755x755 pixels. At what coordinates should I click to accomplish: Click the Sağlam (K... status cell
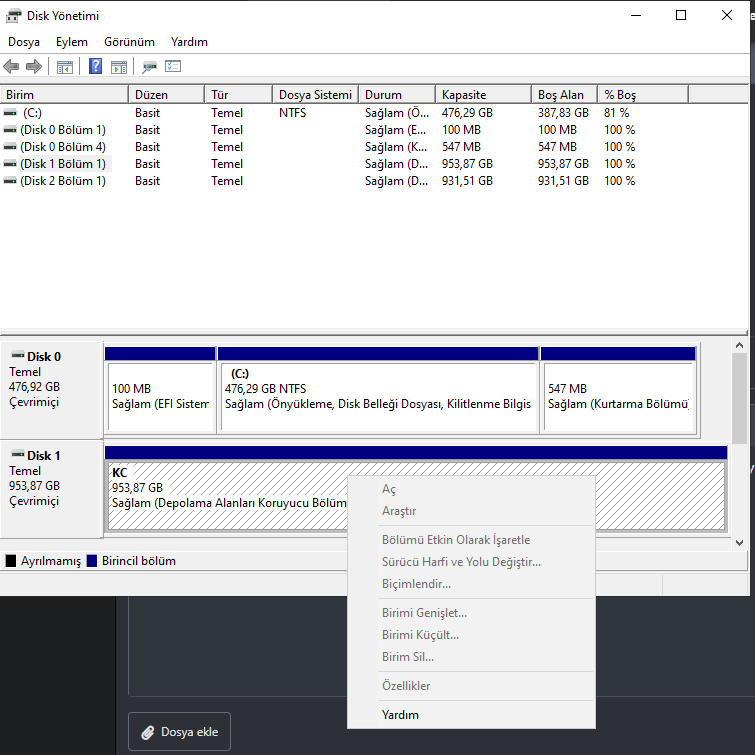click(396, 147)
